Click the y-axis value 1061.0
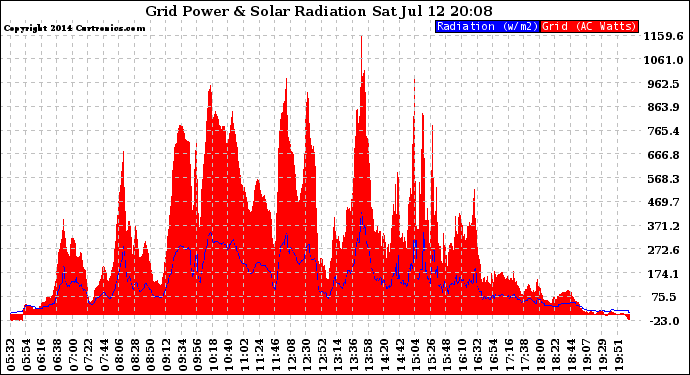 (x=663, y=60)
